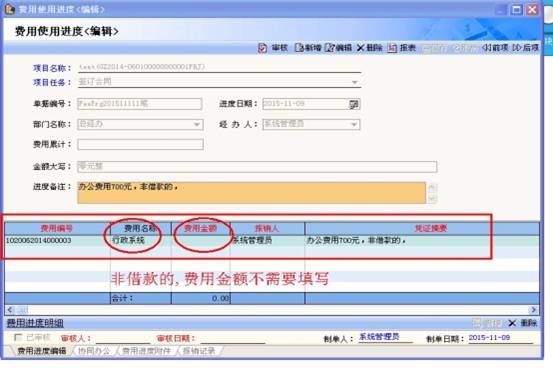553x368 pixels.
Task: Click the 审核 (audit) toolbar button
Action: point(273,48)
